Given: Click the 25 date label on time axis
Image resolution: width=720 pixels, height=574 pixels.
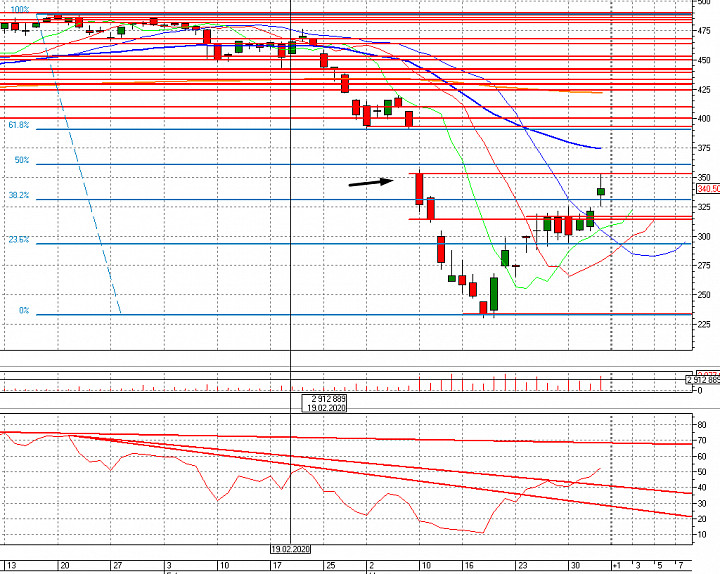Looking at the screenshot, I should tap(331, 565).
